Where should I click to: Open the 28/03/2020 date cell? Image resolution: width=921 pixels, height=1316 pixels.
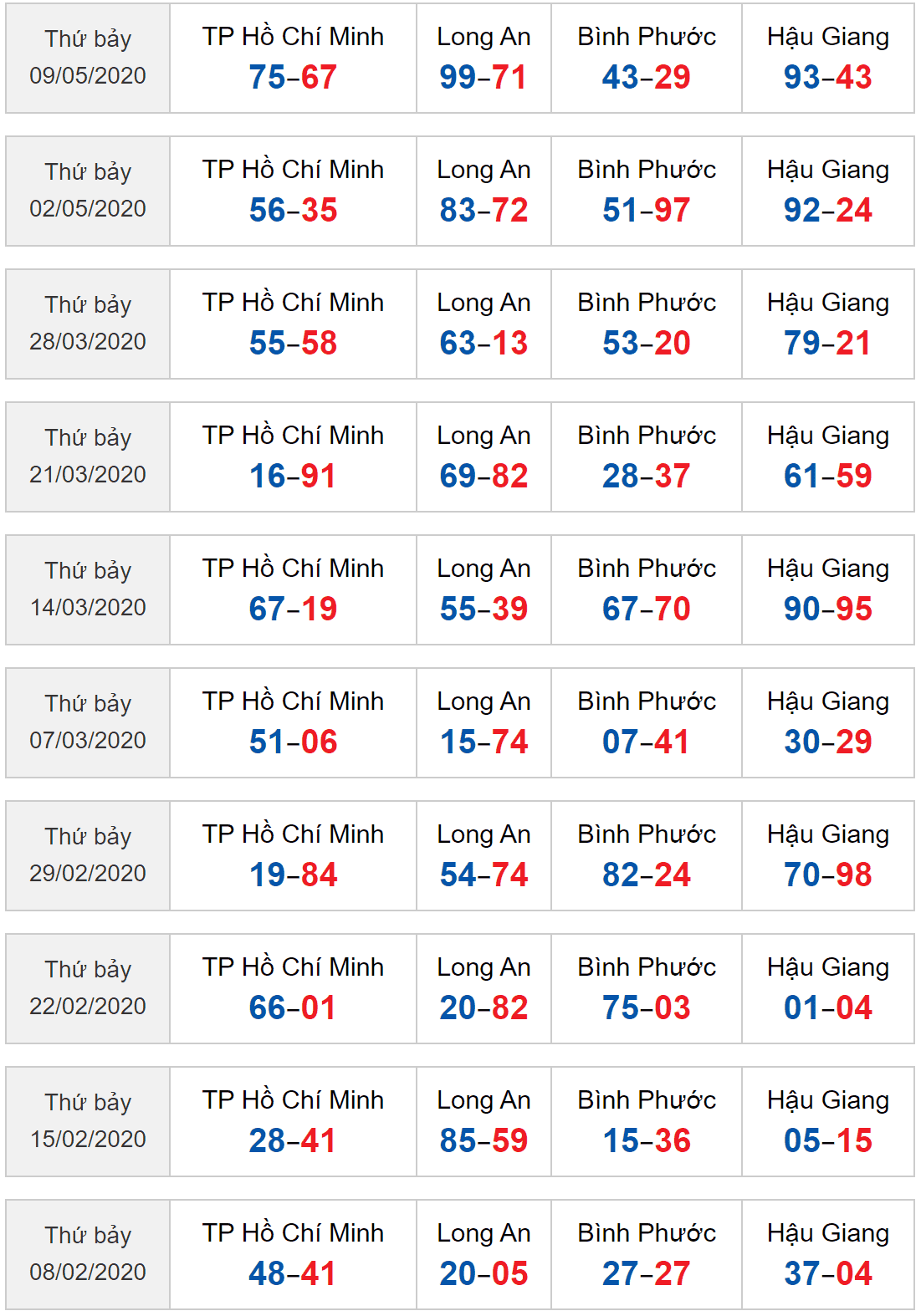coord(88,324)
